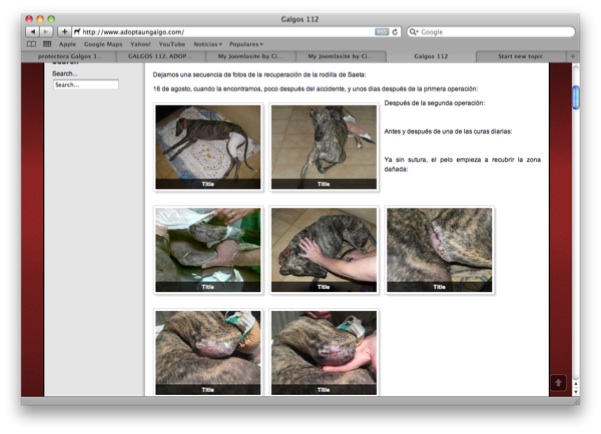Screen dimensions: 601x434
Task: Click sidebar 'Search...' label
Action: click(x=64, y=74)
